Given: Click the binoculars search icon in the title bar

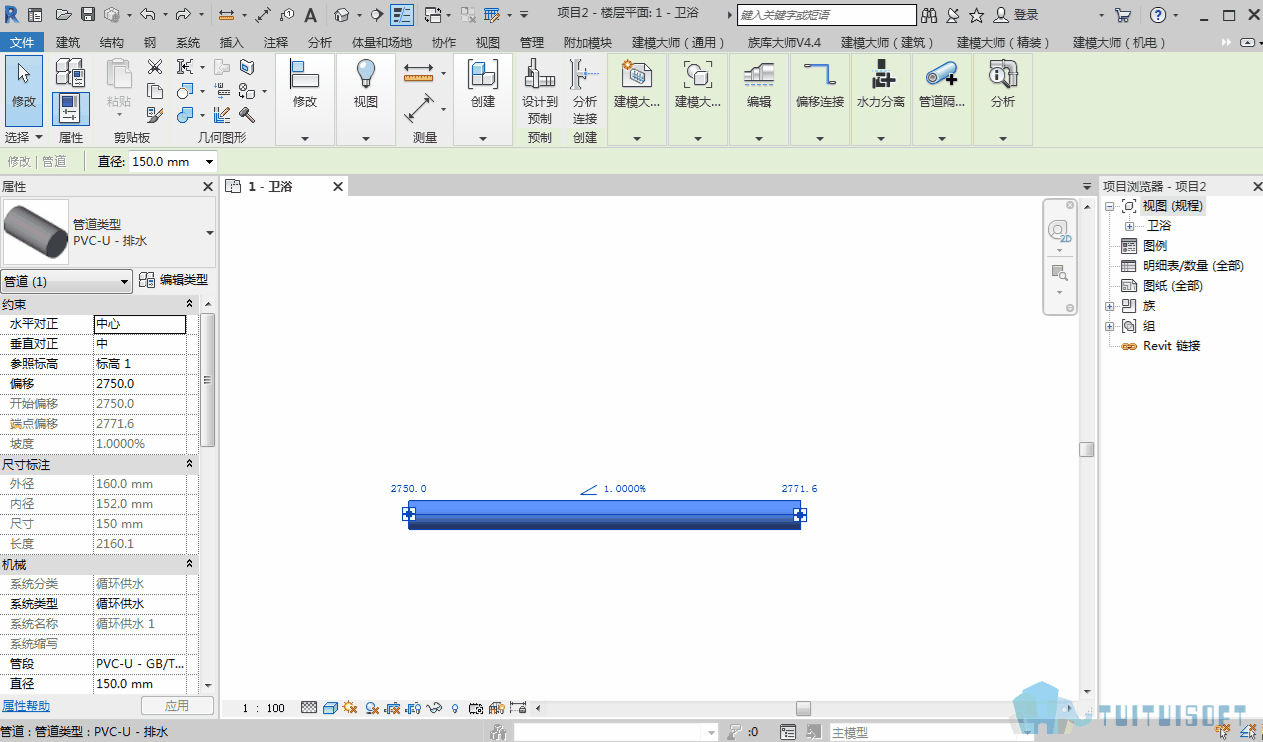Looking at the screenshot, I should [x=930, y=15].
